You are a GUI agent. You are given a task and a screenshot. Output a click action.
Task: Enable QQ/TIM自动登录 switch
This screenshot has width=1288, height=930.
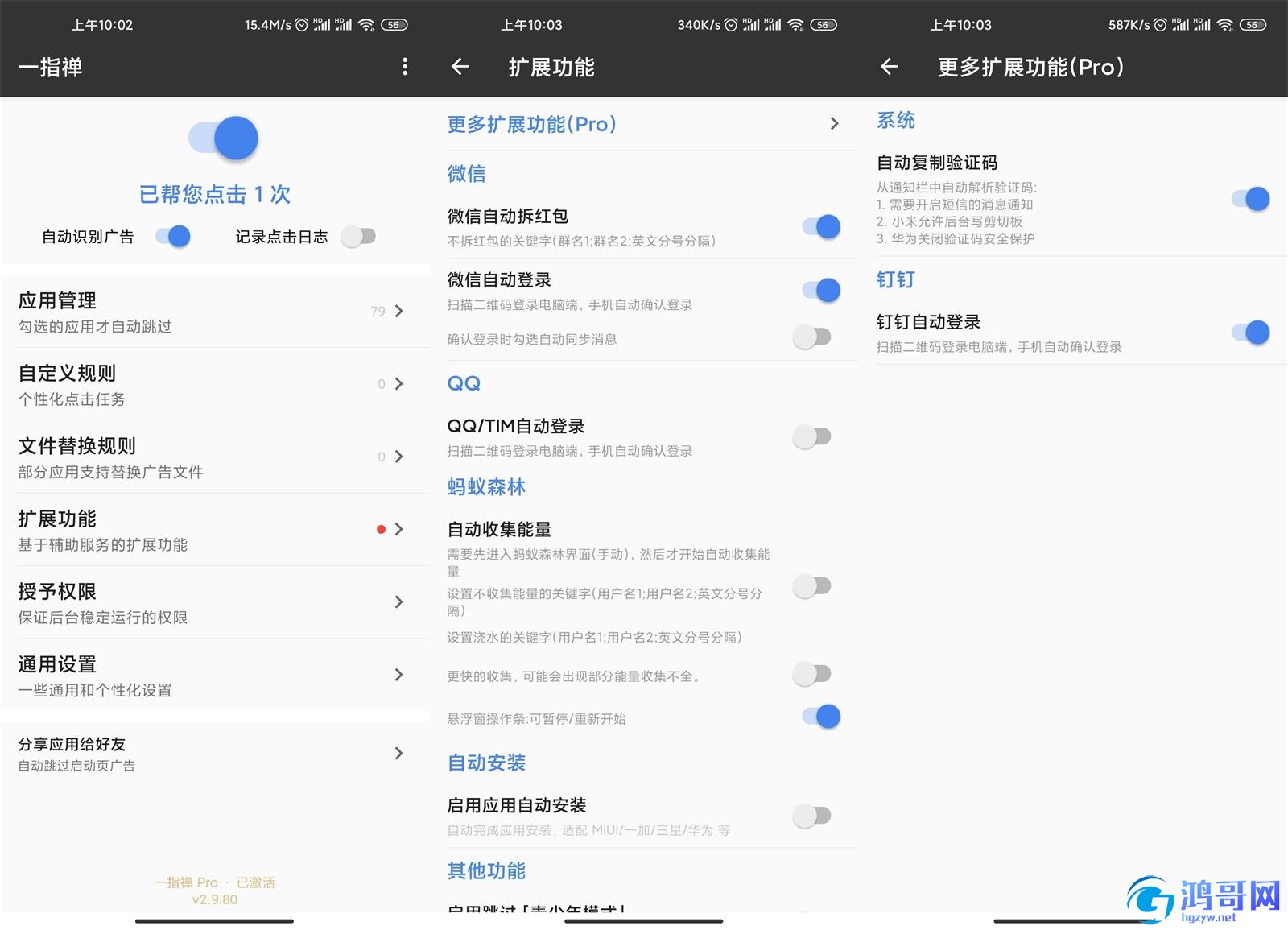point(811,436)
